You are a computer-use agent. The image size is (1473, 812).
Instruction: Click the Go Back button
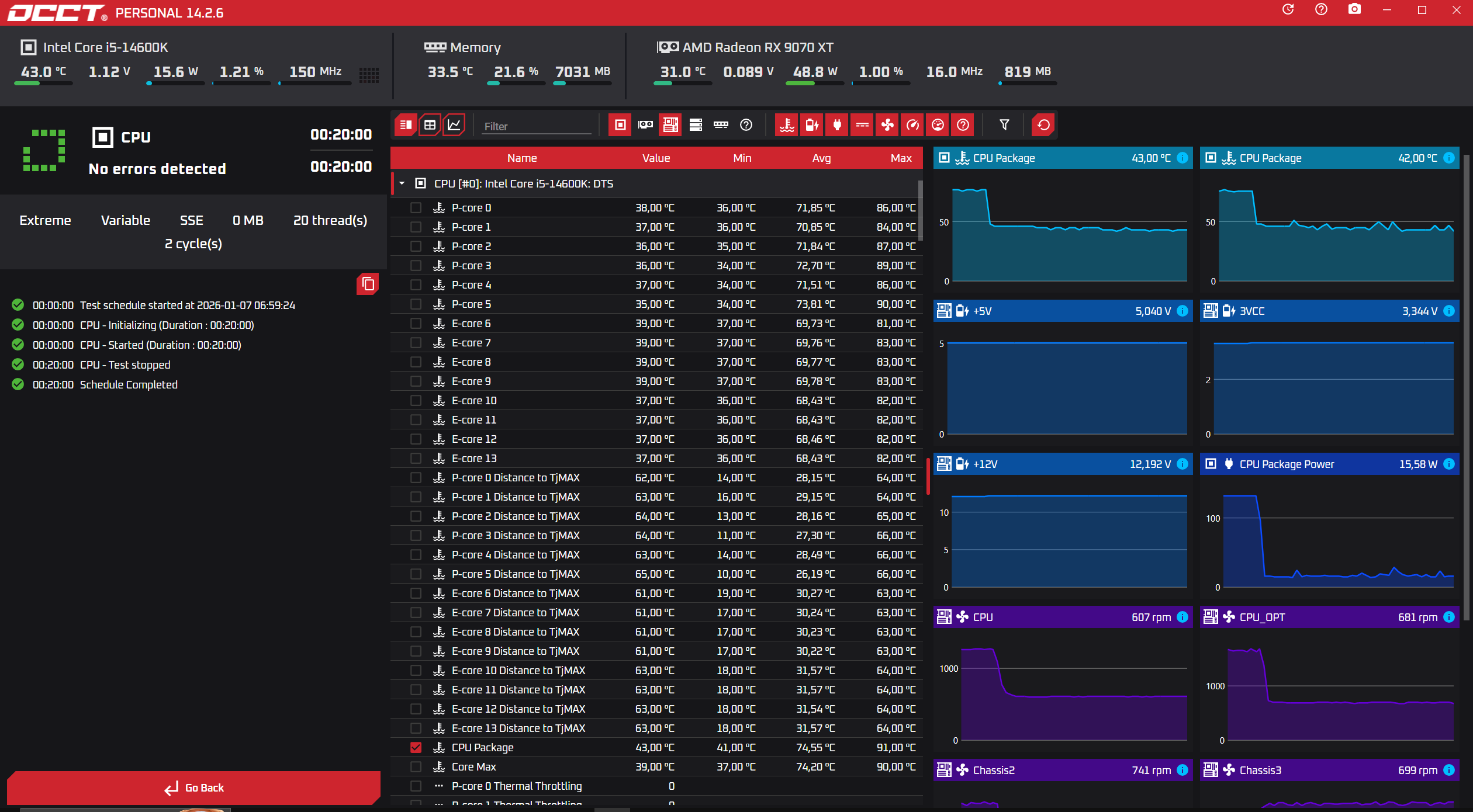click(193, 787)
